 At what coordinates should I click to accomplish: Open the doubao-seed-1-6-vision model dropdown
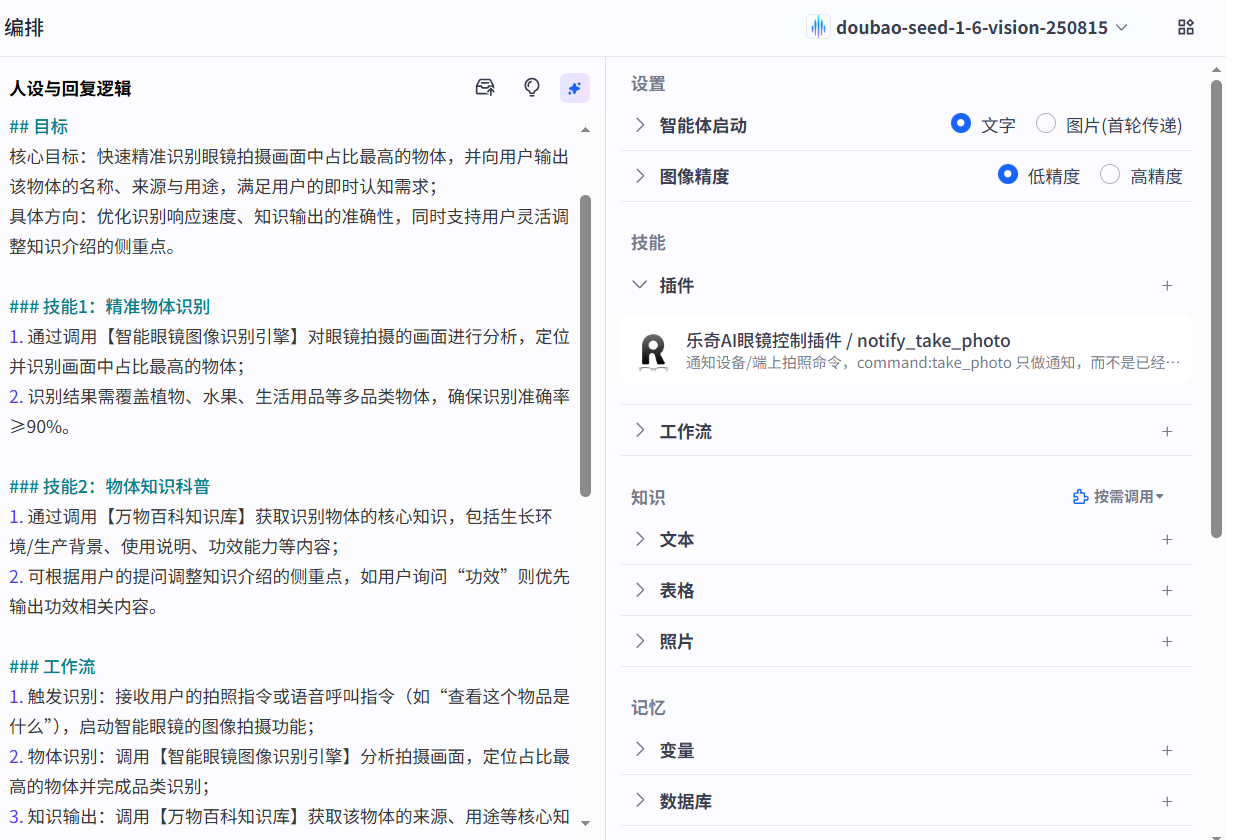[x=969, y=27]
